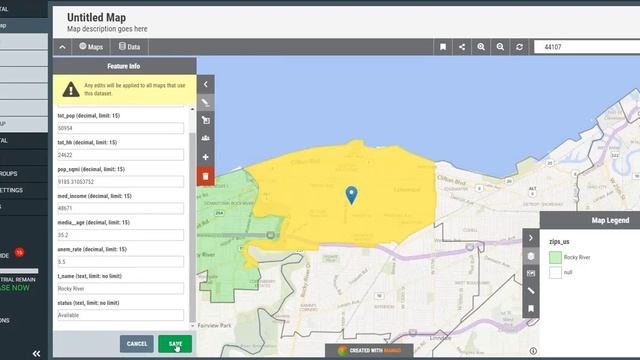Viewport: 640px width, 360px height.
Task: Click the scroll up arrow in Feature Info
Action: 192,109
